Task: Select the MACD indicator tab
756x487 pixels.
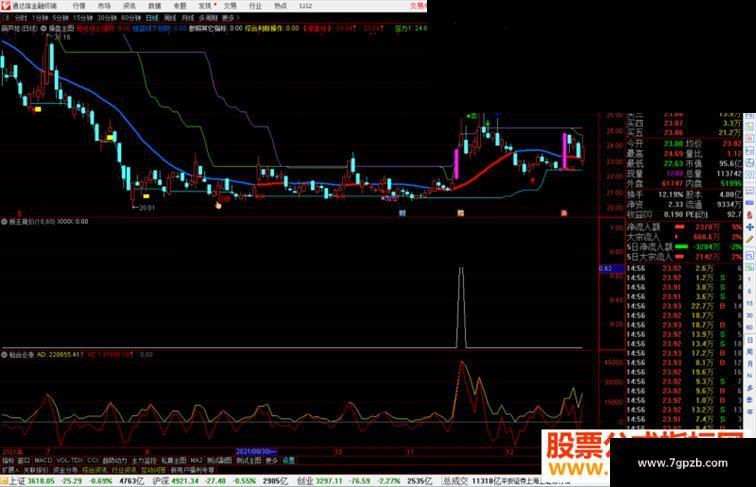Action: (43, 460)
